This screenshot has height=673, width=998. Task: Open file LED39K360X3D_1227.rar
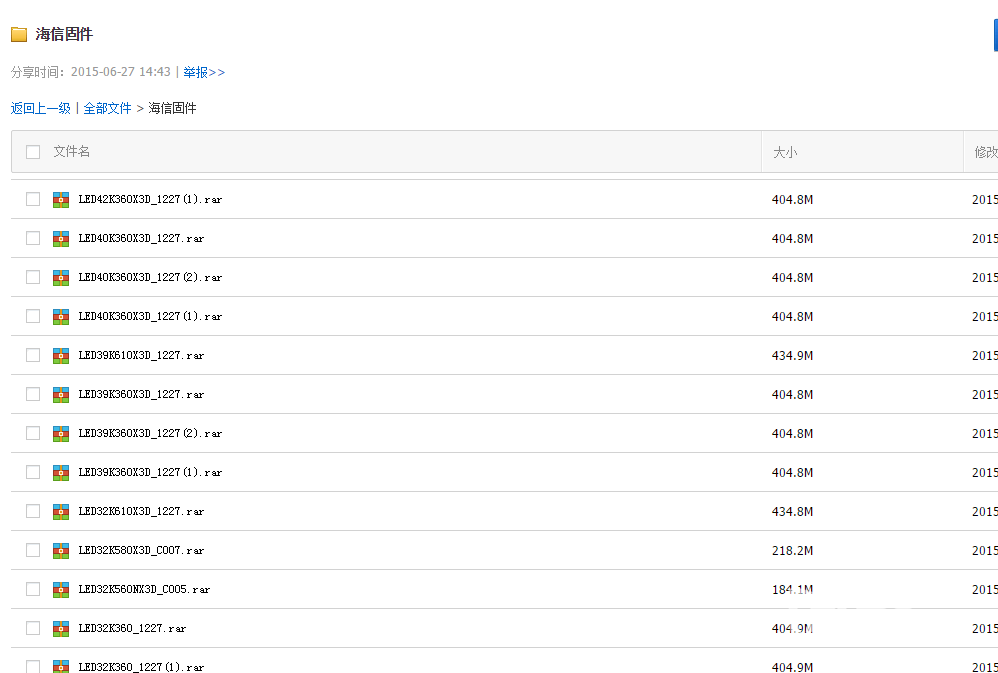[x=141, y=394]
